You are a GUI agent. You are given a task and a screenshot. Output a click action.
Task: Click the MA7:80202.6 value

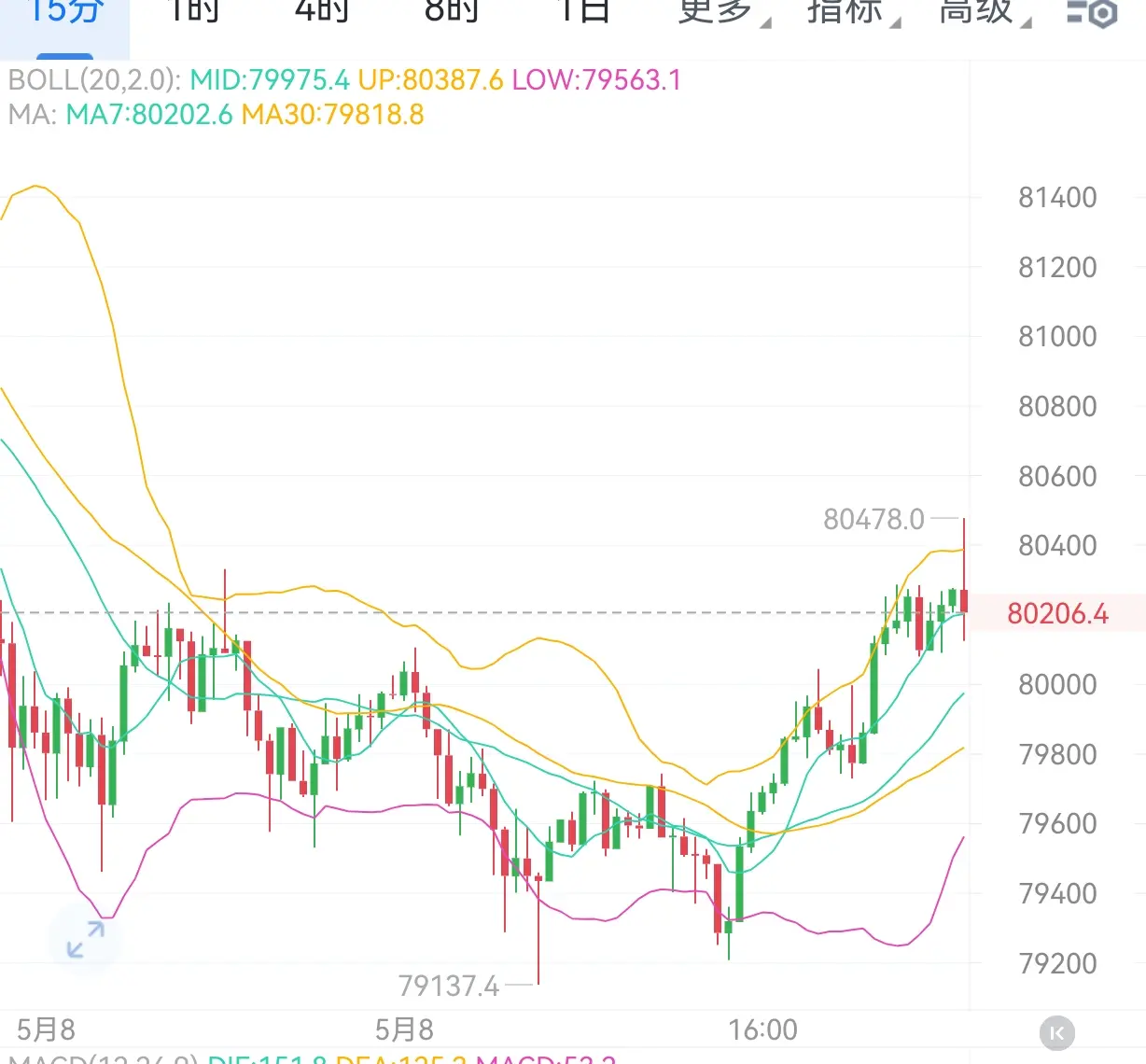point(149,115)
